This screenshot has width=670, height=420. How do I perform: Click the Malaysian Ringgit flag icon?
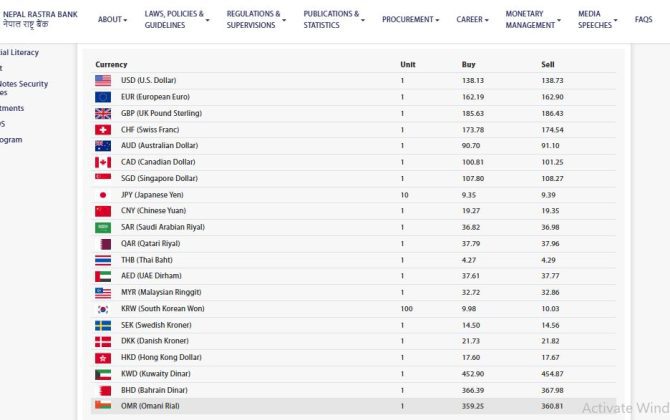[103, 292]
